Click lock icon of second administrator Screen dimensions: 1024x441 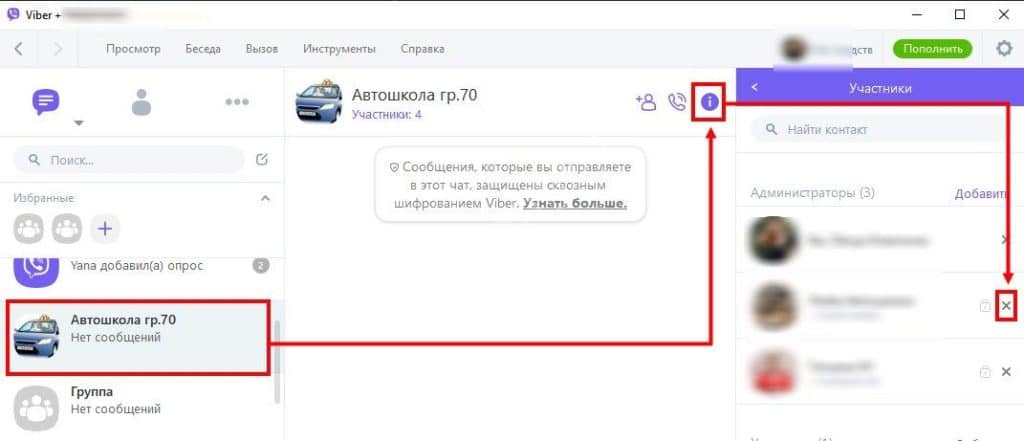click(x=985, y=306)
